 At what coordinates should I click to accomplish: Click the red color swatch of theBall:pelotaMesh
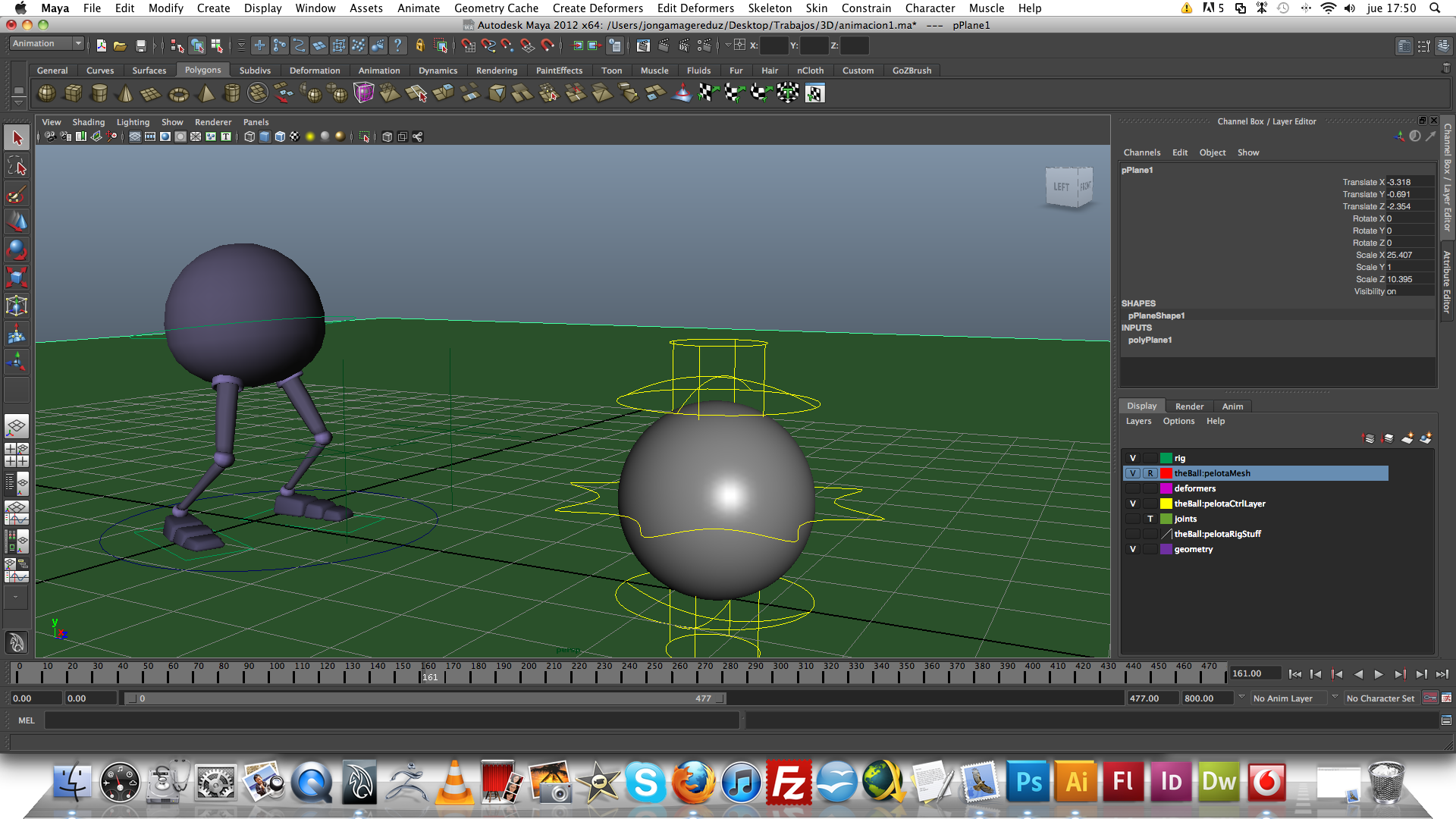(1166, 473)
